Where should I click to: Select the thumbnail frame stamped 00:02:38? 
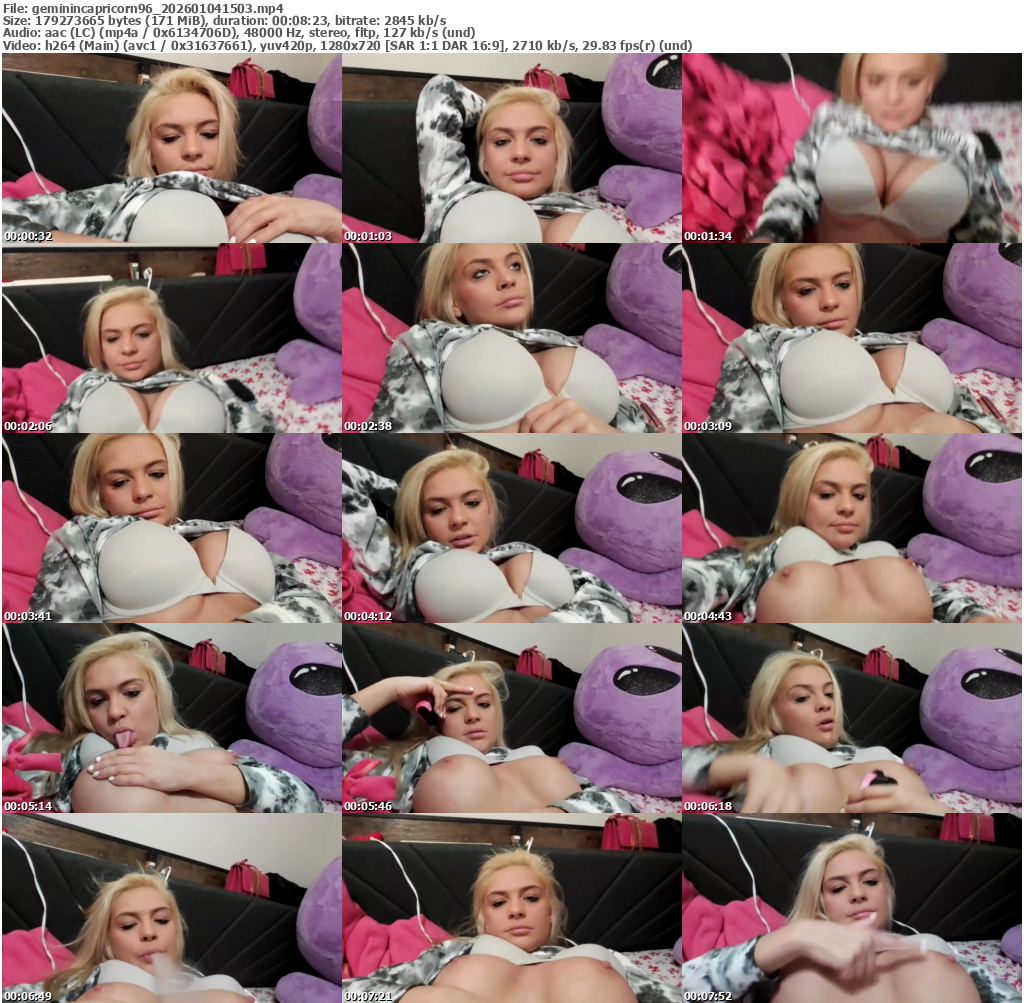coord(511,338)
